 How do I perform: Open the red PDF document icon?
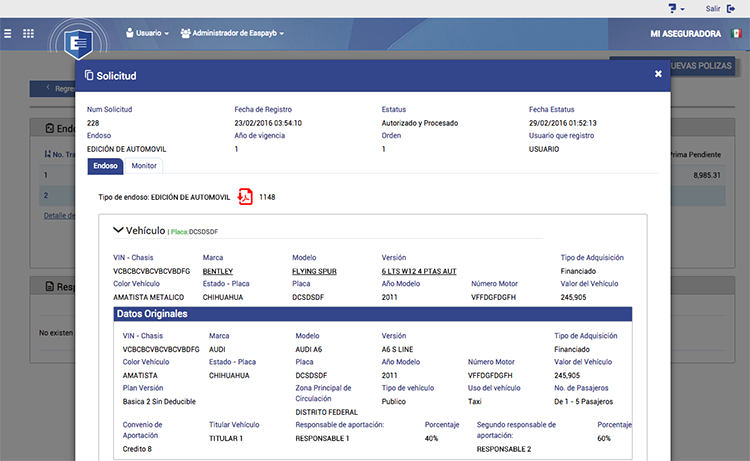[245, 197]
